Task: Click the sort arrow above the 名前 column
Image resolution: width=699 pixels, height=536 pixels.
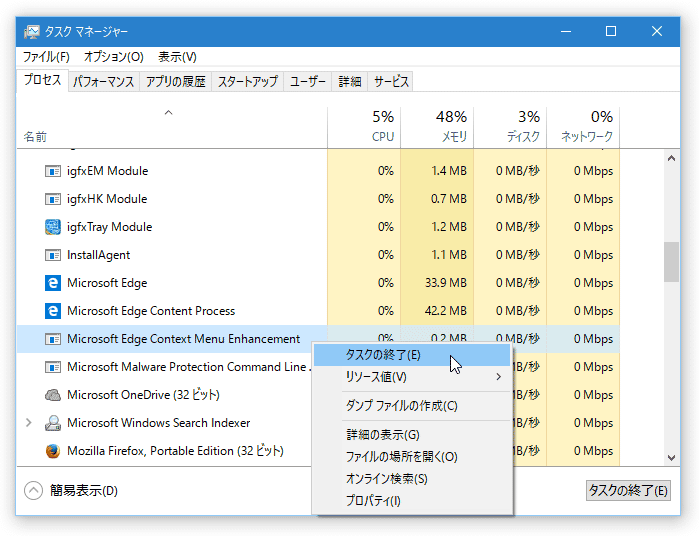Action: pos(169,113)
